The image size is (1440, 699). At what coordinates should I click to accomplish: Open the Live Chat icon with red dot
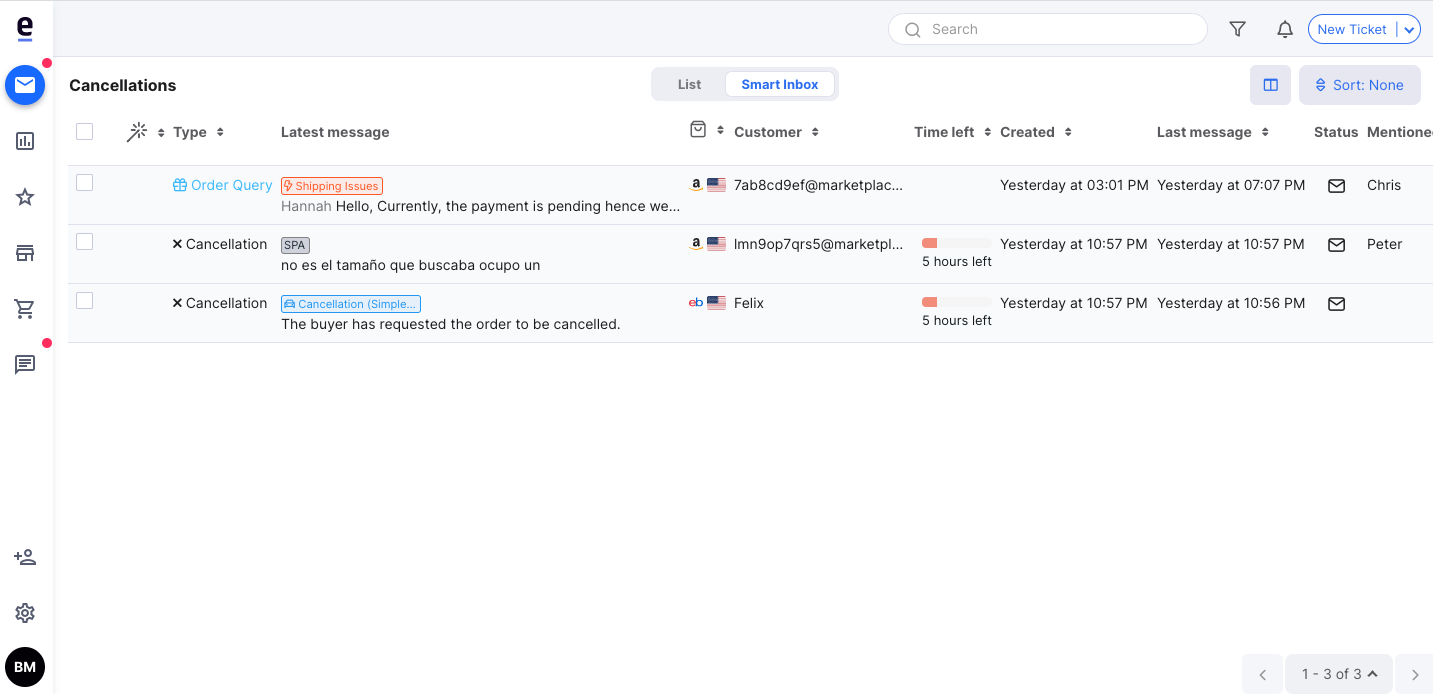[x=25, y=365]
